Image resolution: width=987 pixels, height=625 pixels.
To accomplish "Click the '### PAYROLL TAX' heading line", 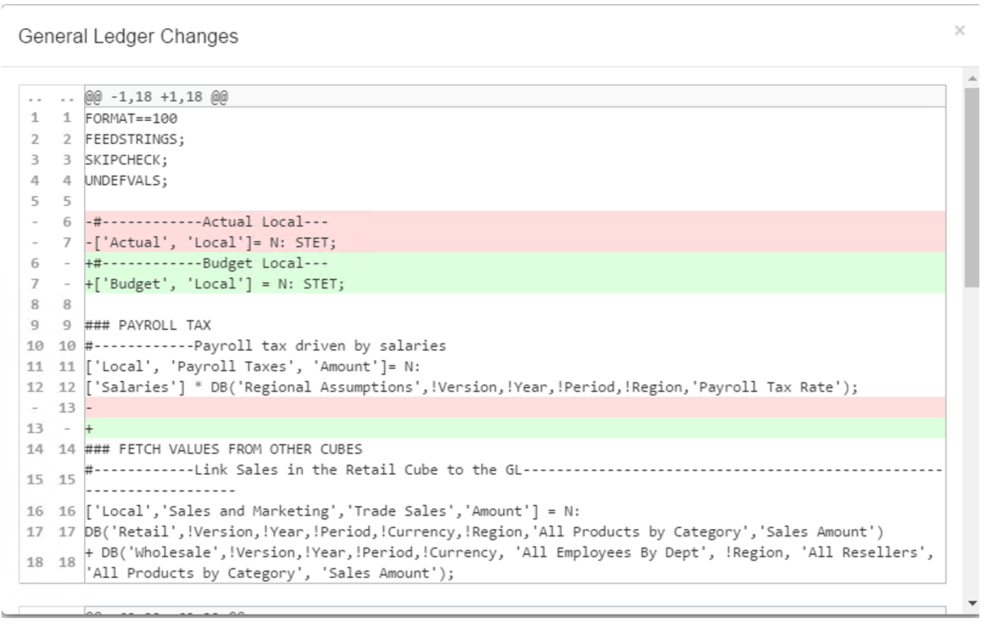I will click(147, 325).
